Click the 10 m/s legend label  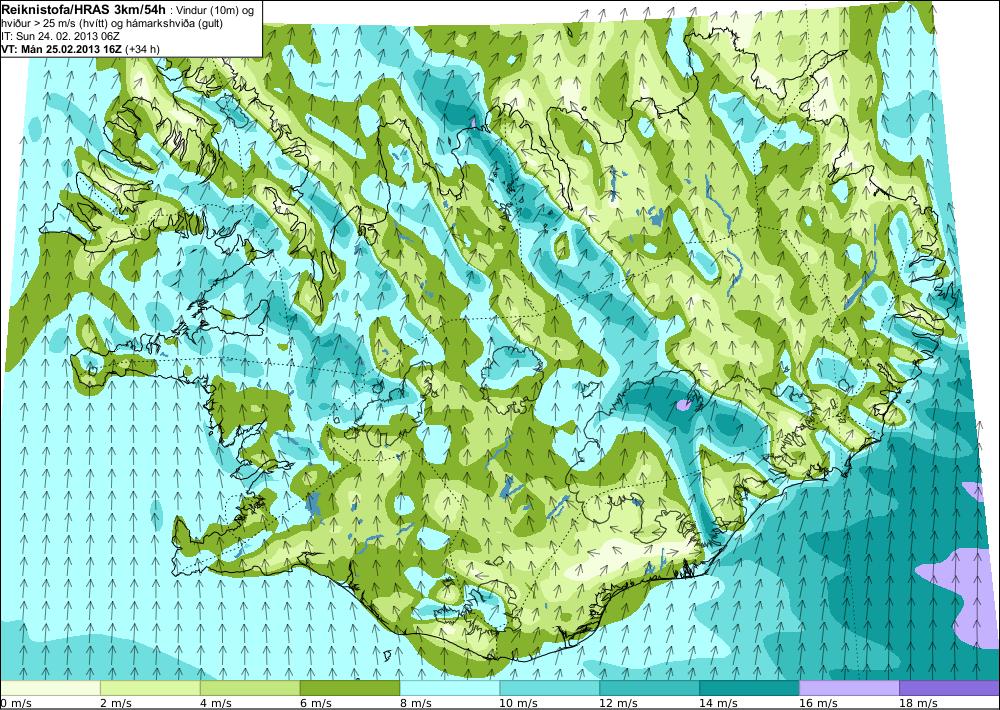(518, 703)
